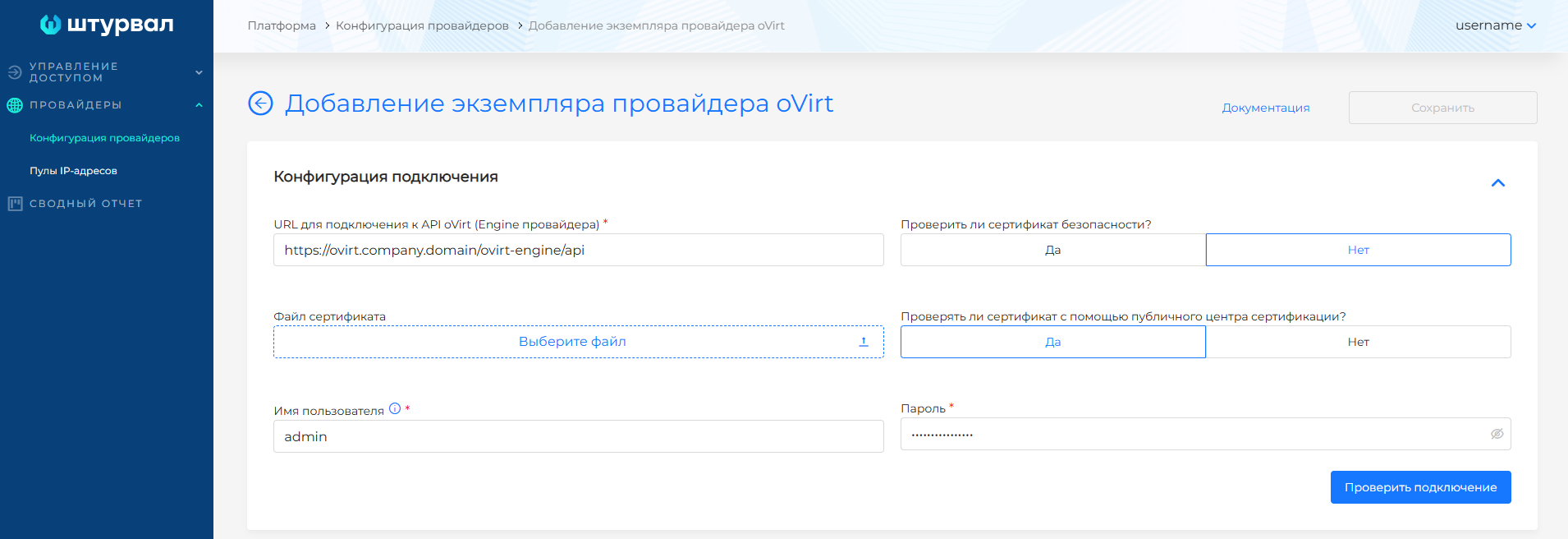Expand the Управление доступом menu chevron
This screenshot has width=1568, height=539.
(x=199, y=72)
